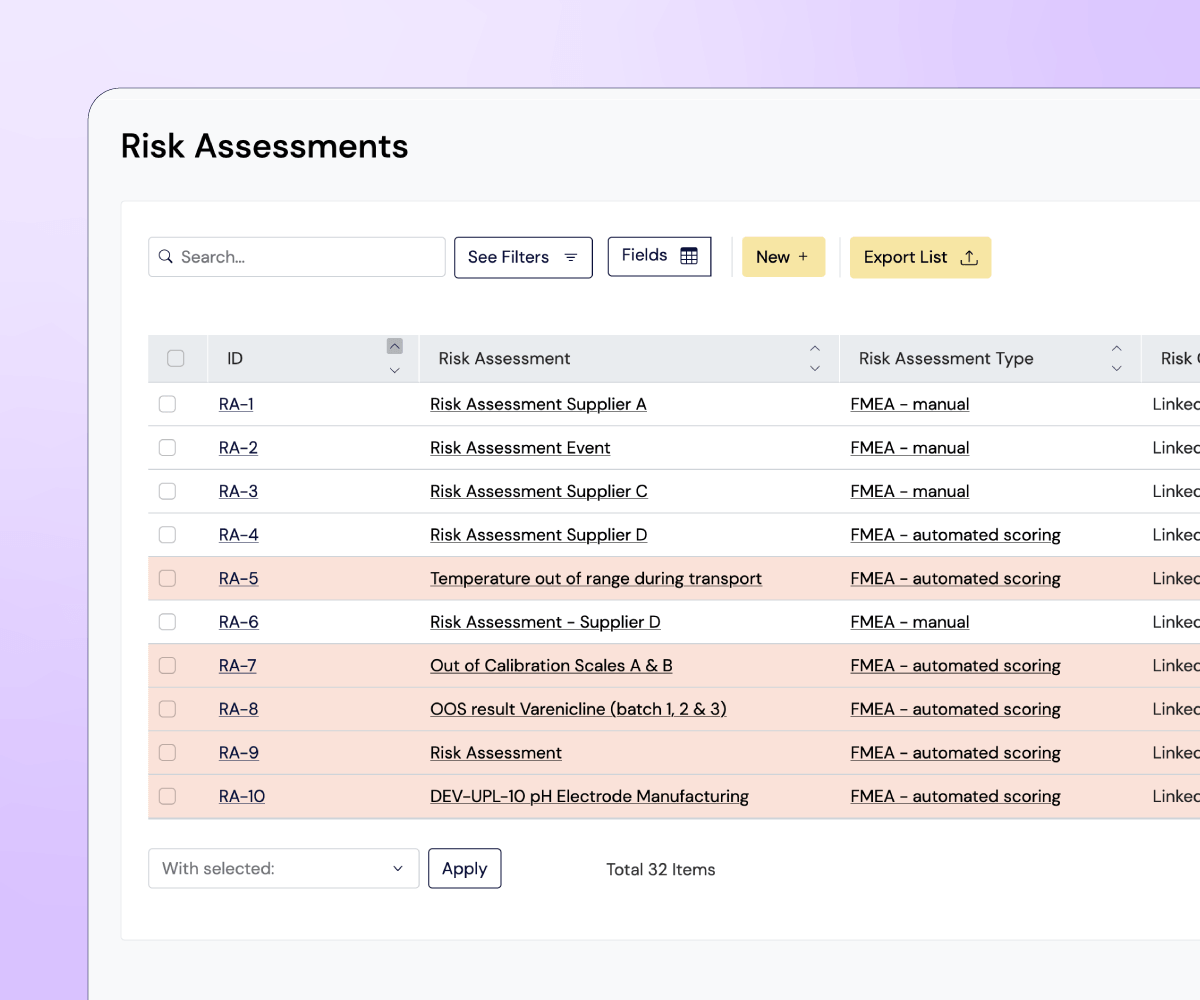Screen dimensions: 1200x1000
Task: Open the RA-2 ID link
Action: pos(238,448)
